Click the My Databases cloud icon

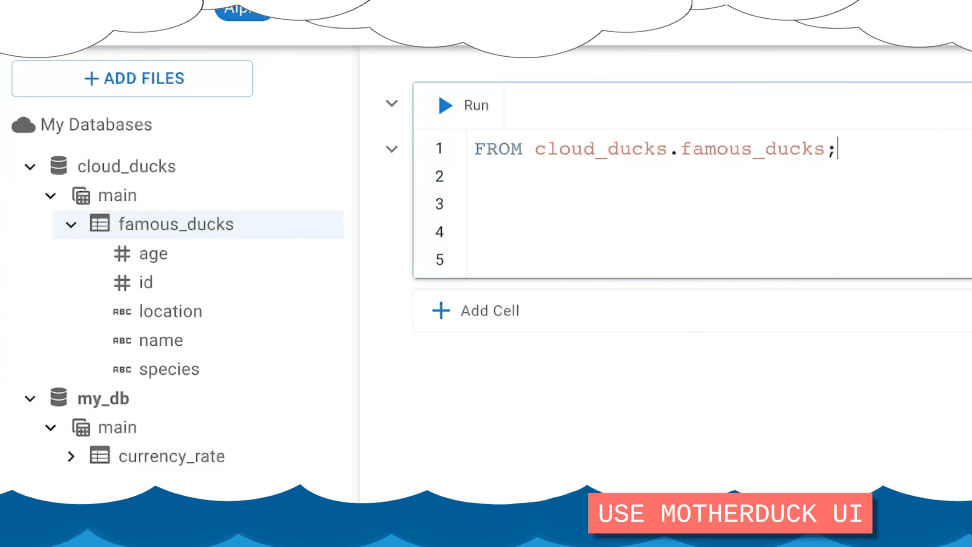pos(23,125)
